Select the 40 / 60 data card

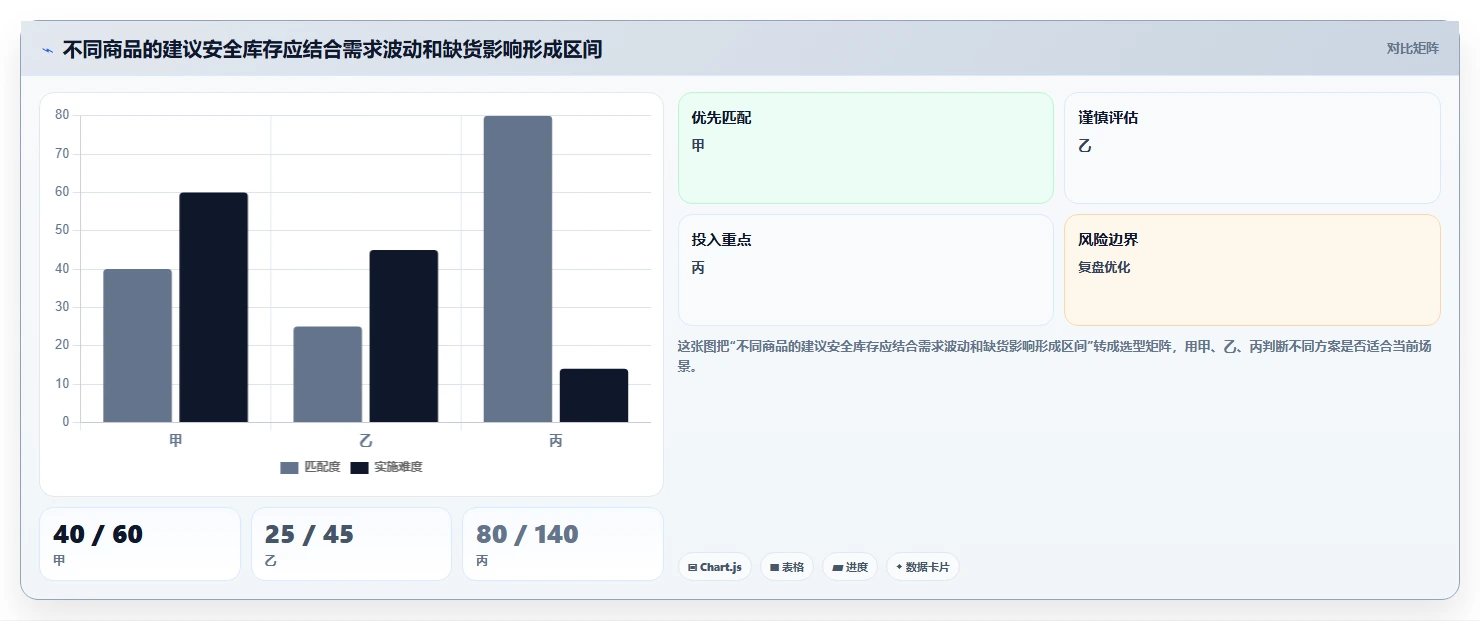tap(140, 544)
